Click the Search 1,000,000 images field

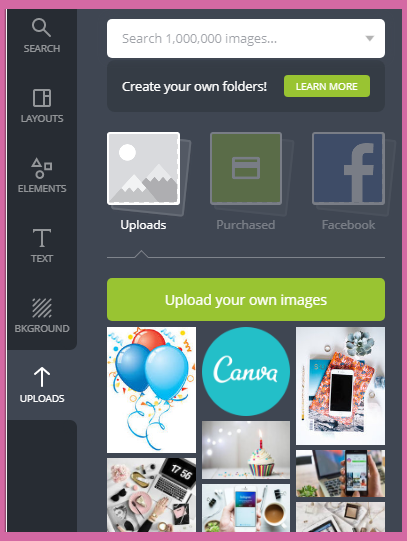(x=246, y=38)
